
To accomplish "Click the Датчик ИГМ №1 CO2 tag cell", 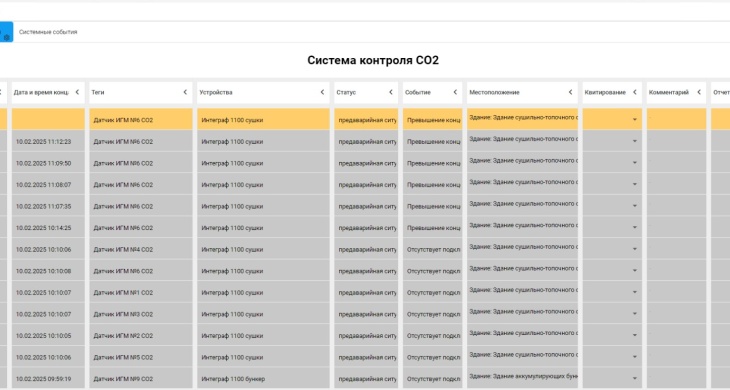I will [x=141, y=293].
